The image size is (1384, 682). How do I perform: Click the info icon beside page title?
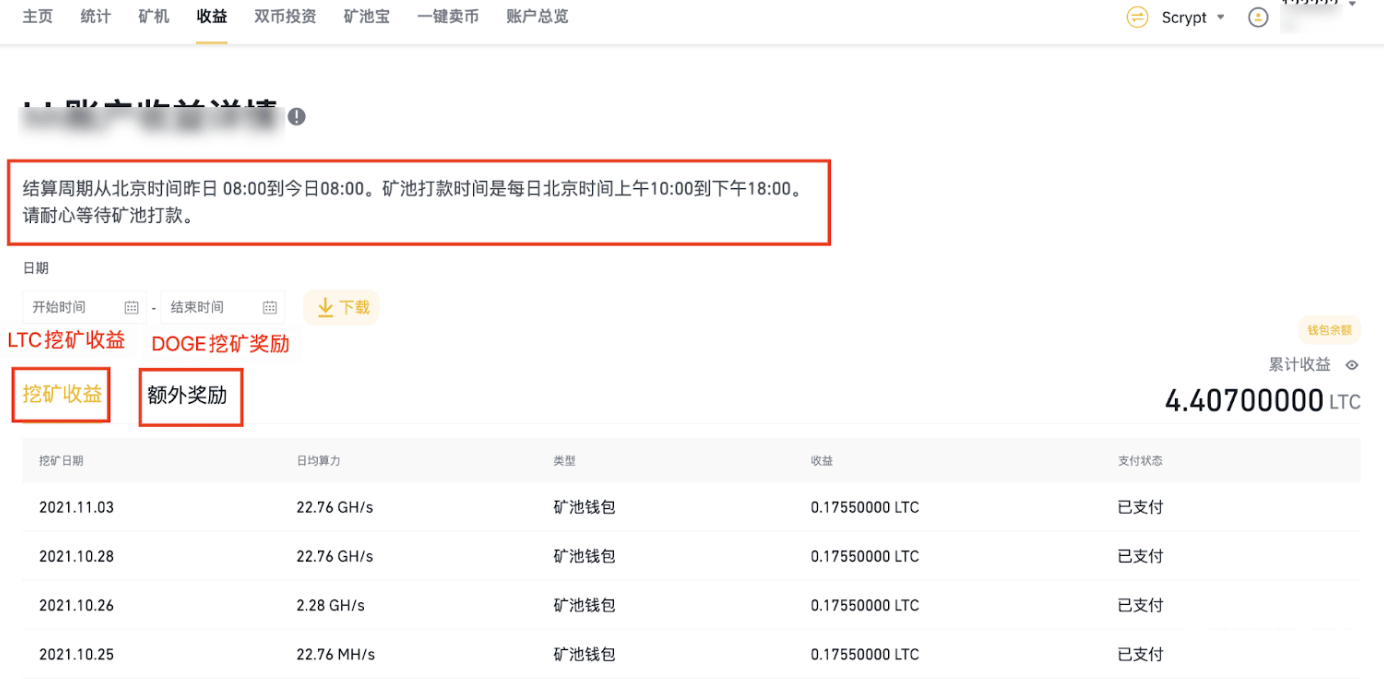click(296, 117)
